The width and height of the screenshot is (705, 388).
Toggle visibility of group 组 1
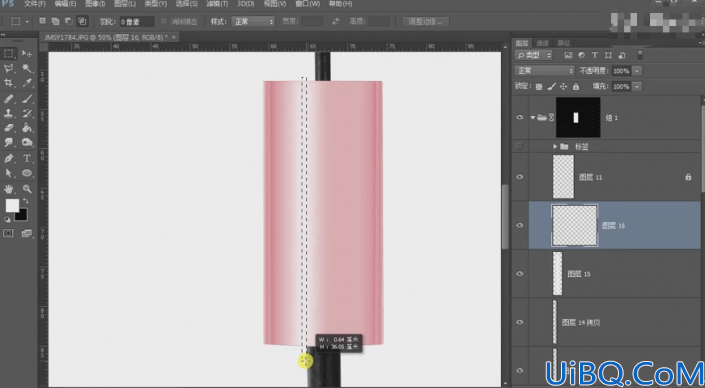(x=520, y=117)
